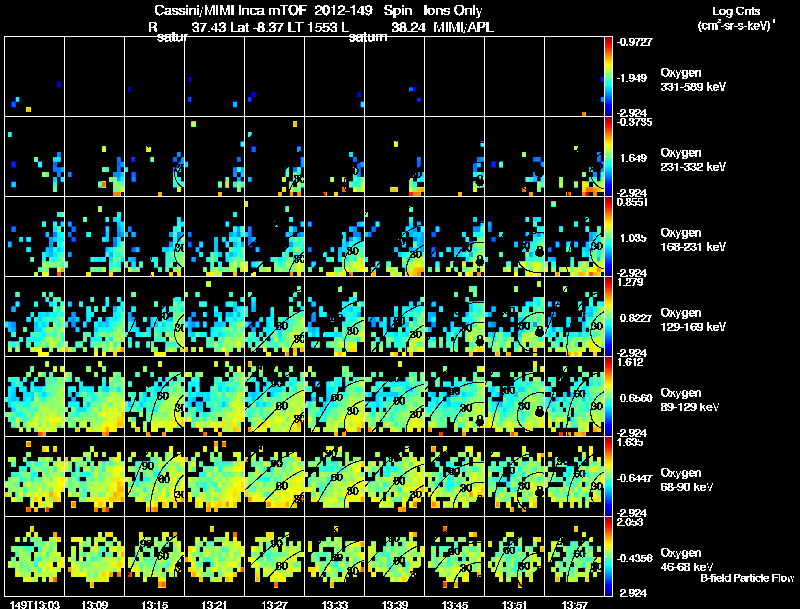This screenshot has width=800, height=609.
Task: Click the 13:21 time axis label
Action: (x=214, y=604)
